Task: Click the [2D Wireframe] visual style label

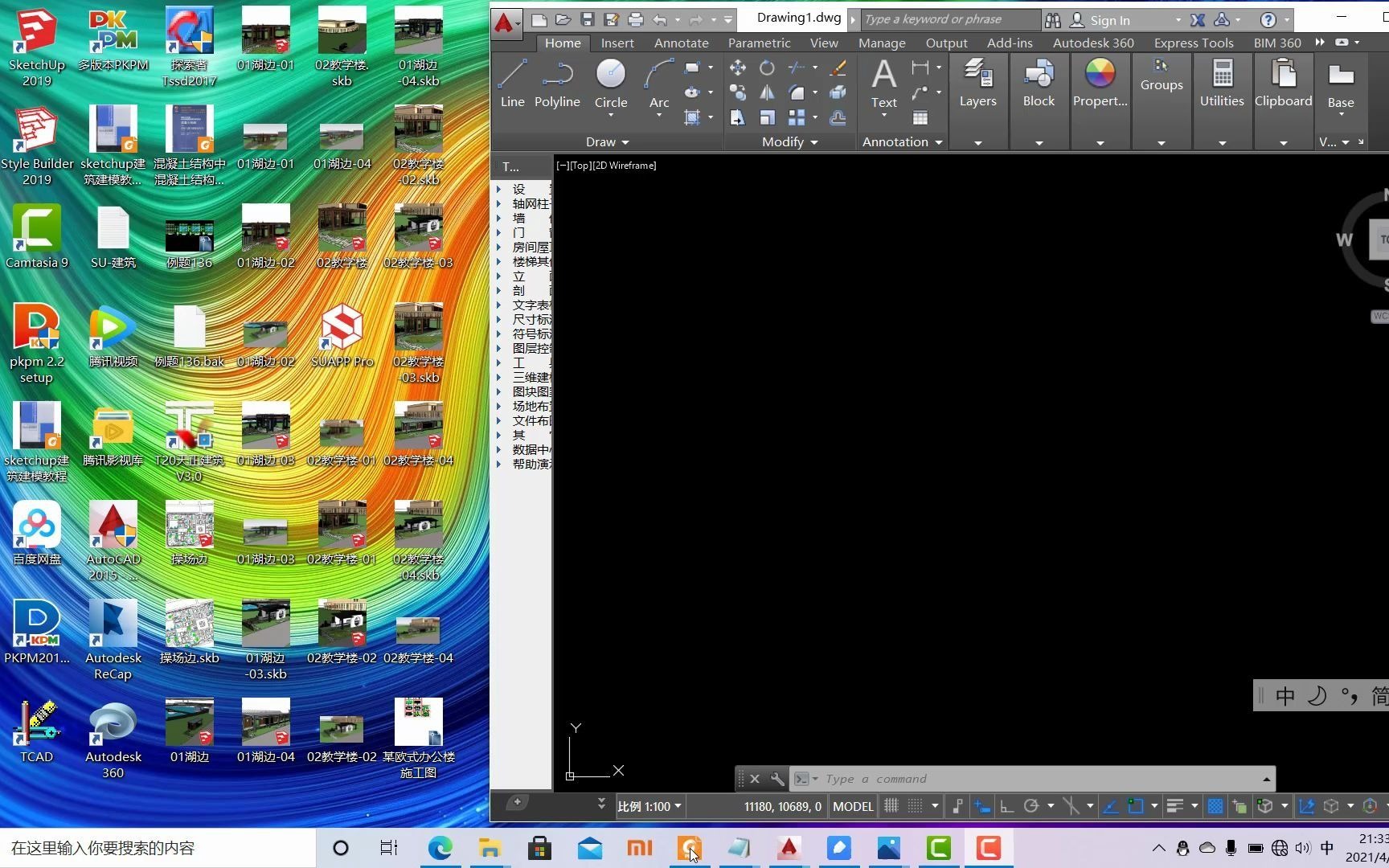Action: [625, 166]
